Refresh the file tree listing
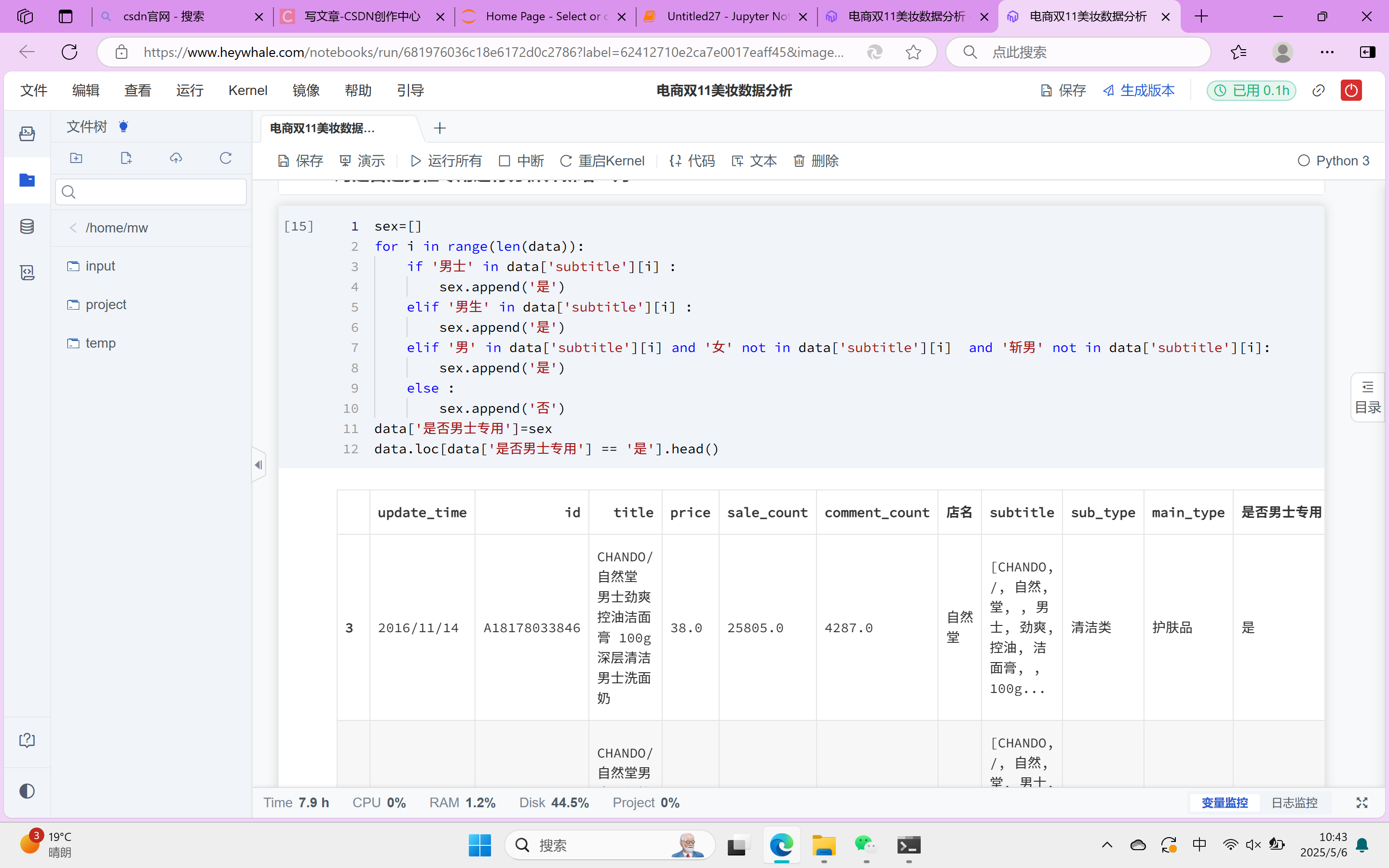This screenshot has width=1389, height=868. click(x=226, y=159)
